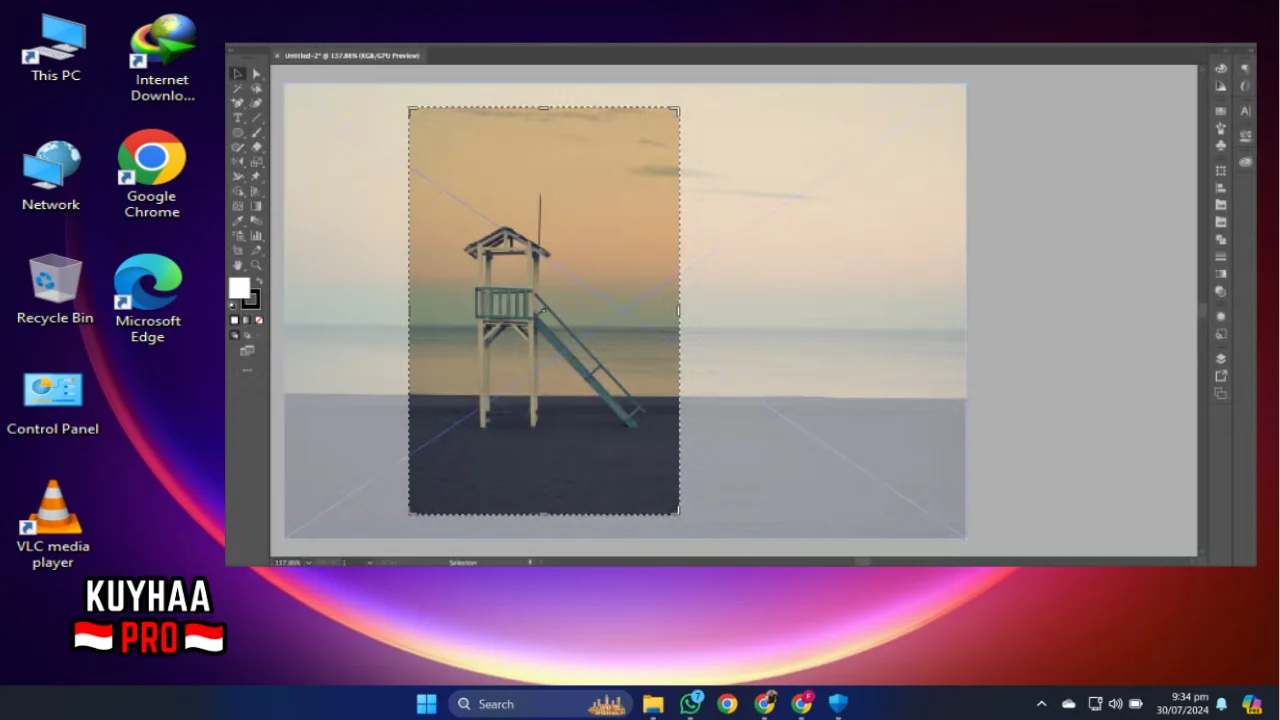
Task: Set paint mode to Gradient
Action: tap(247, 320)
